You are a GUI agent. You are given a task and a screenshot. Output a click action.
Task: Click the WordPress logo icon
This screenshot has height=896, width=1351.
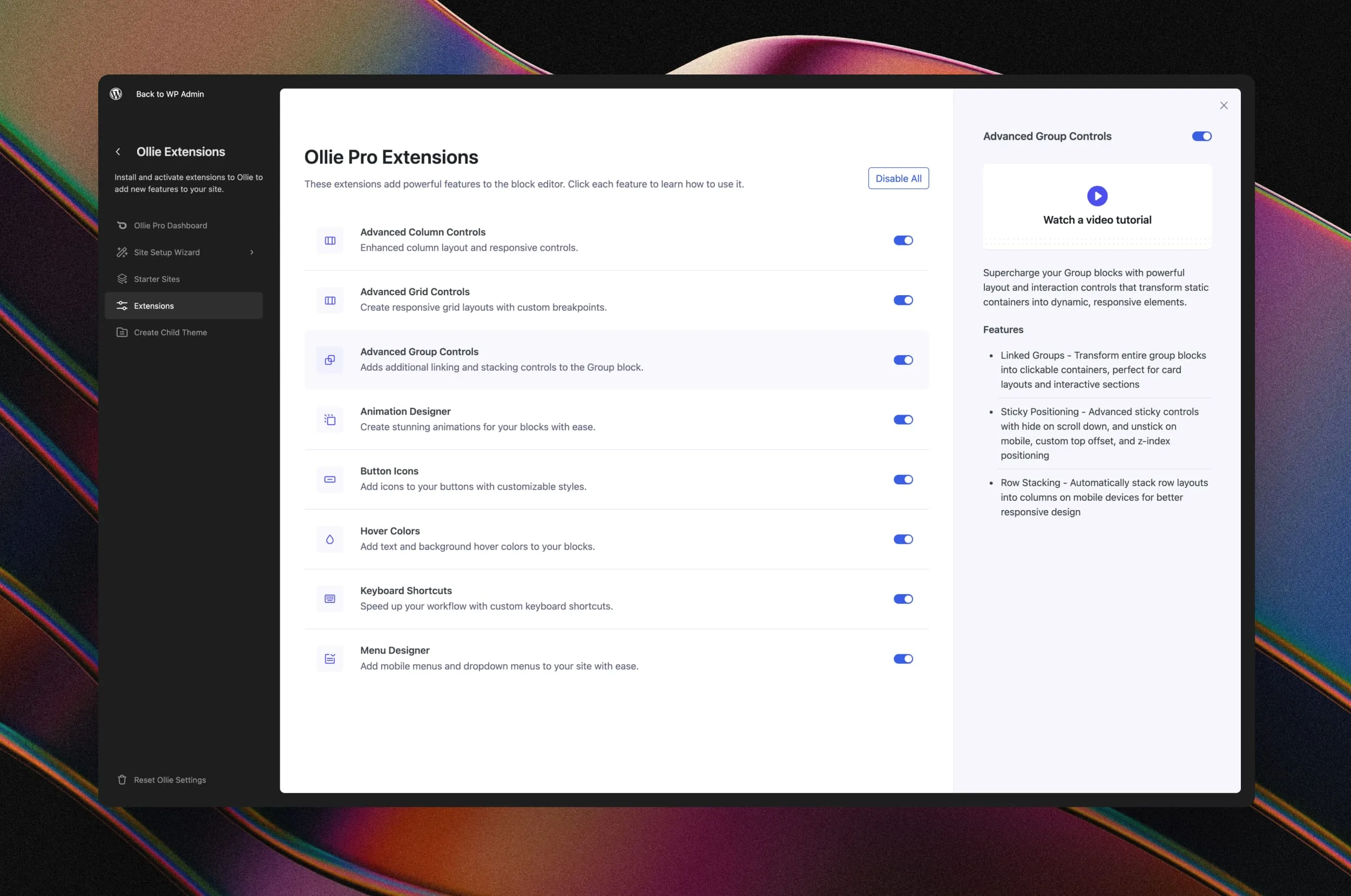pos(116,94)
